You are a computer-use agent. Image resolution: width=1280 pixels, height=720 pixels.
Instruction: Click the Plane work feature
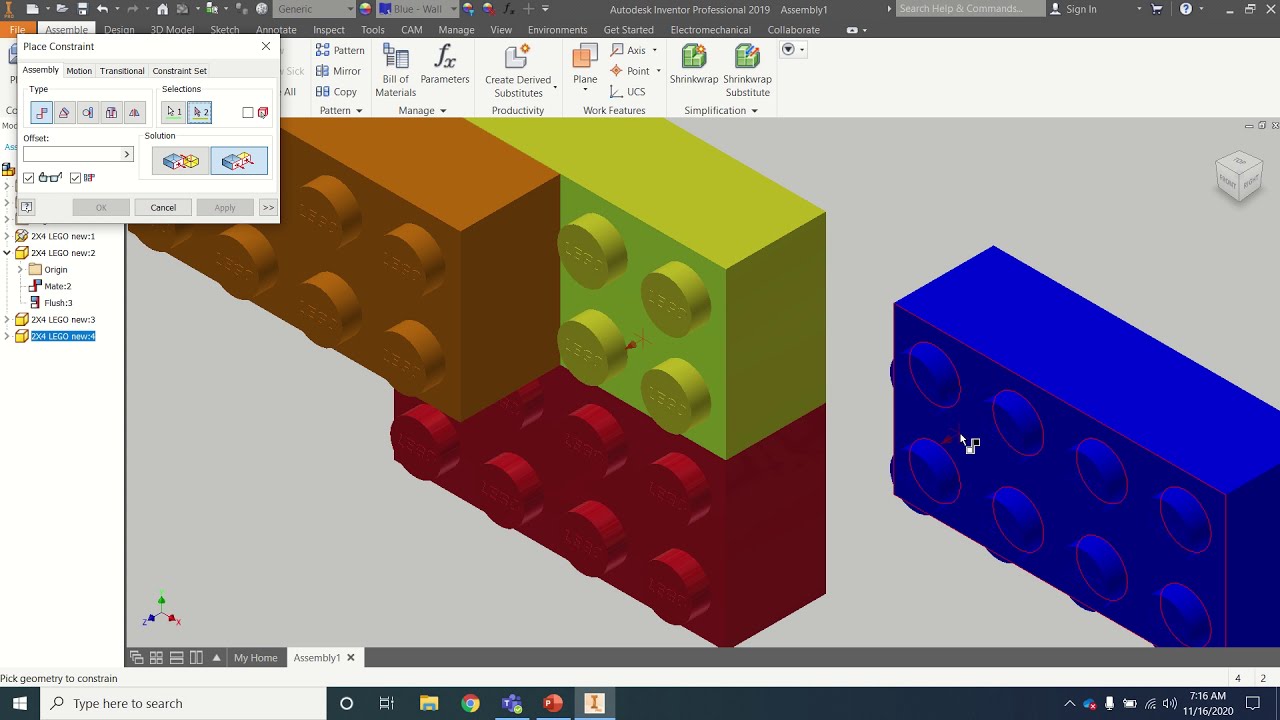point(585,65)
